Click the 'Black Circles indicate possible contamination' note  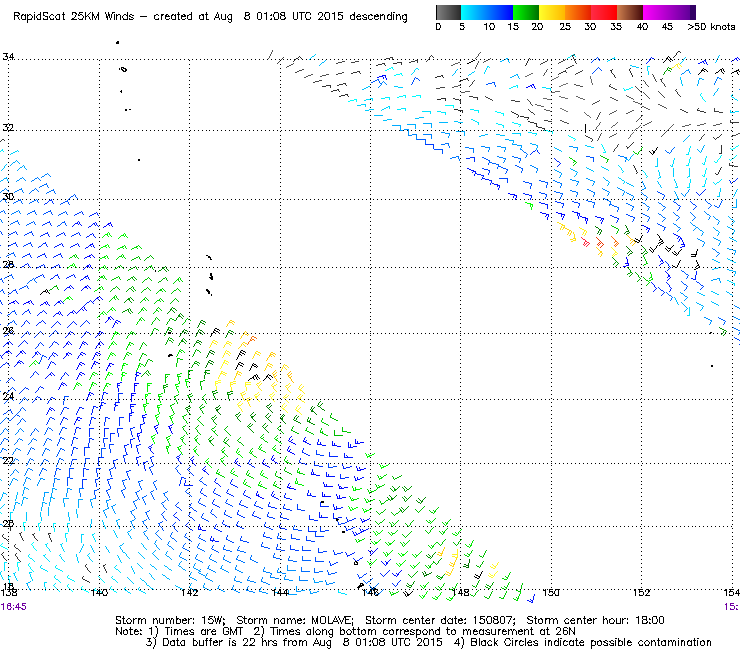(591, 642)
